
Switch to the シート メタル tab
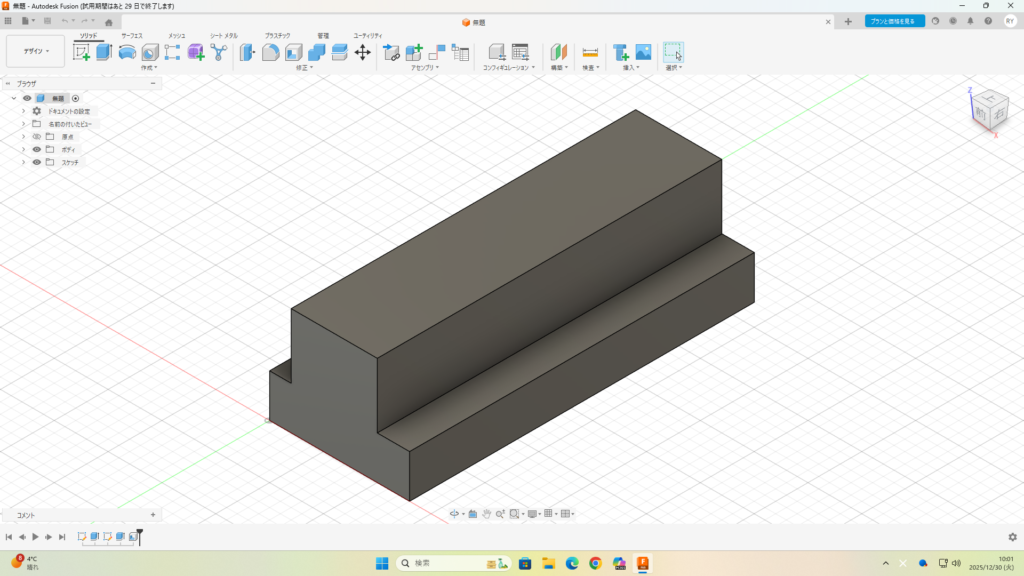click(x=223, y=35)
